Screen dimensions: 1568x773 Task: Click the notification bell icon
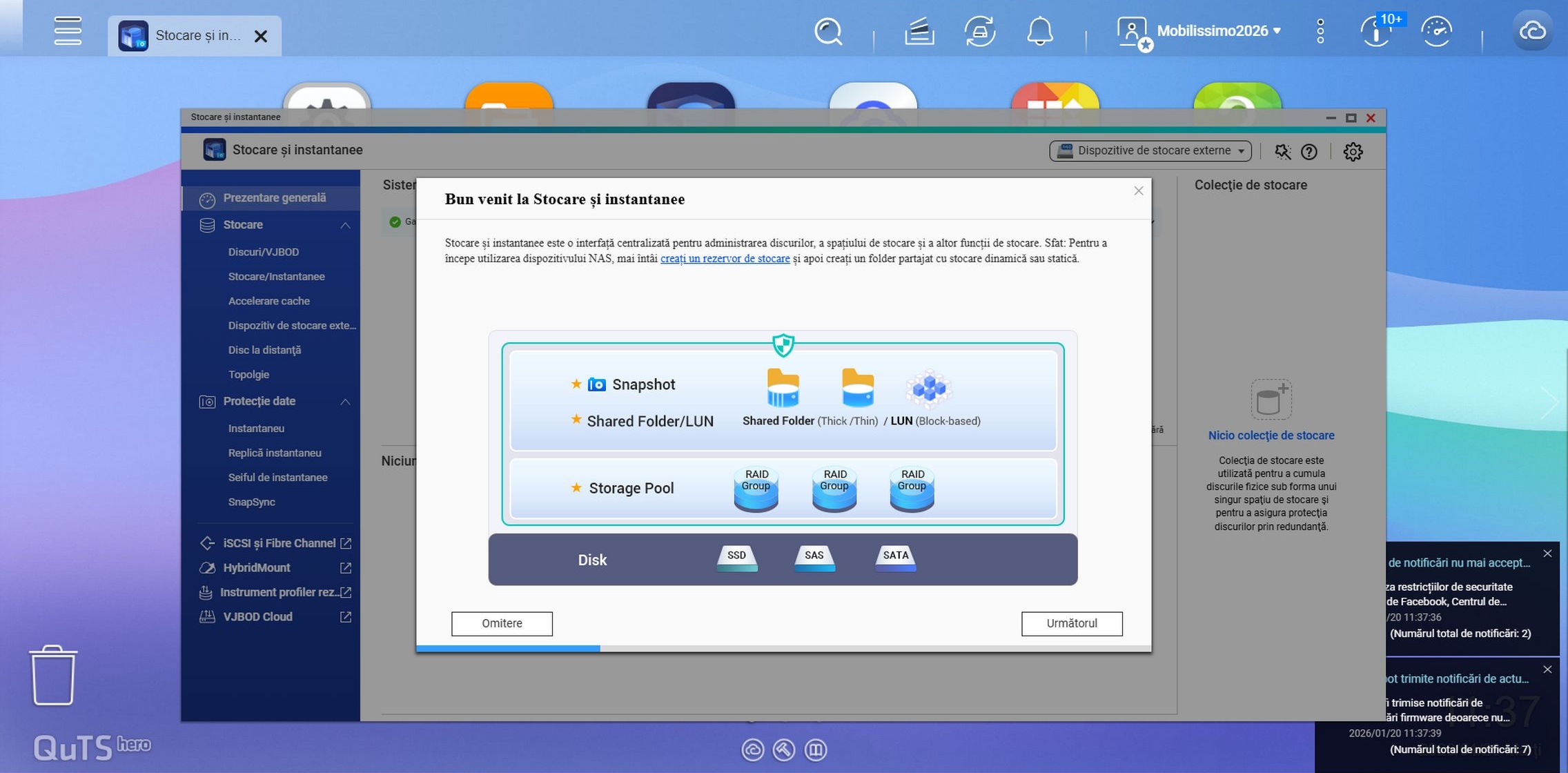tap(1039, 32)
